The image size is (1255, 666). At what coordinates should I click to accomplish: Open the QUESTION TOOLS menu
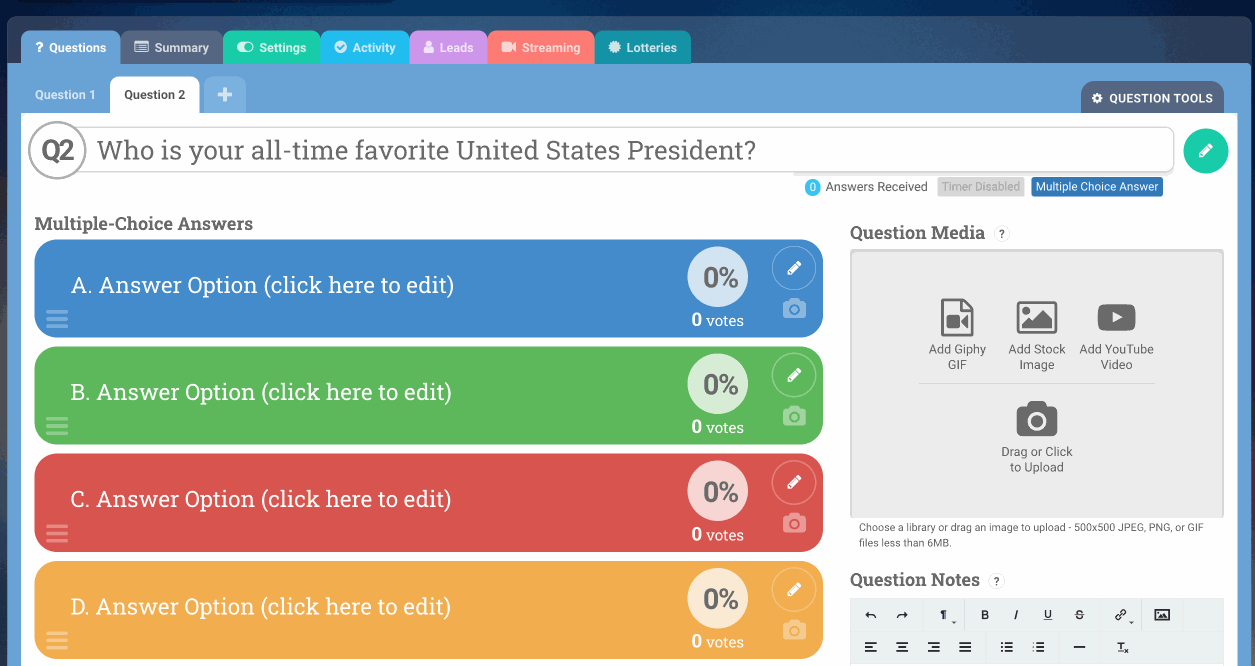pyautogui.click(x=1152, y=98)
